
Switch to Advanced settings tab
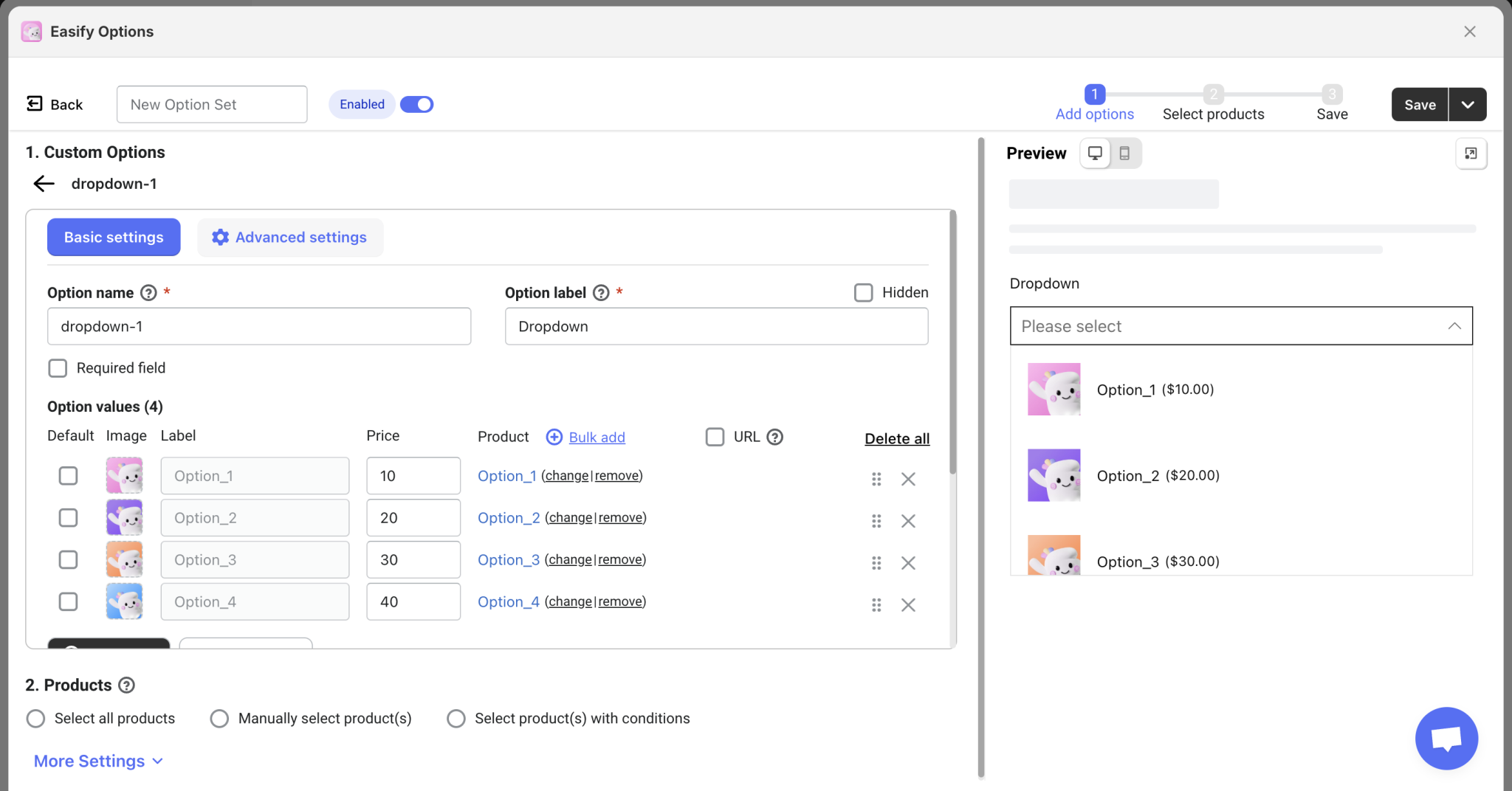pos(289,237)
